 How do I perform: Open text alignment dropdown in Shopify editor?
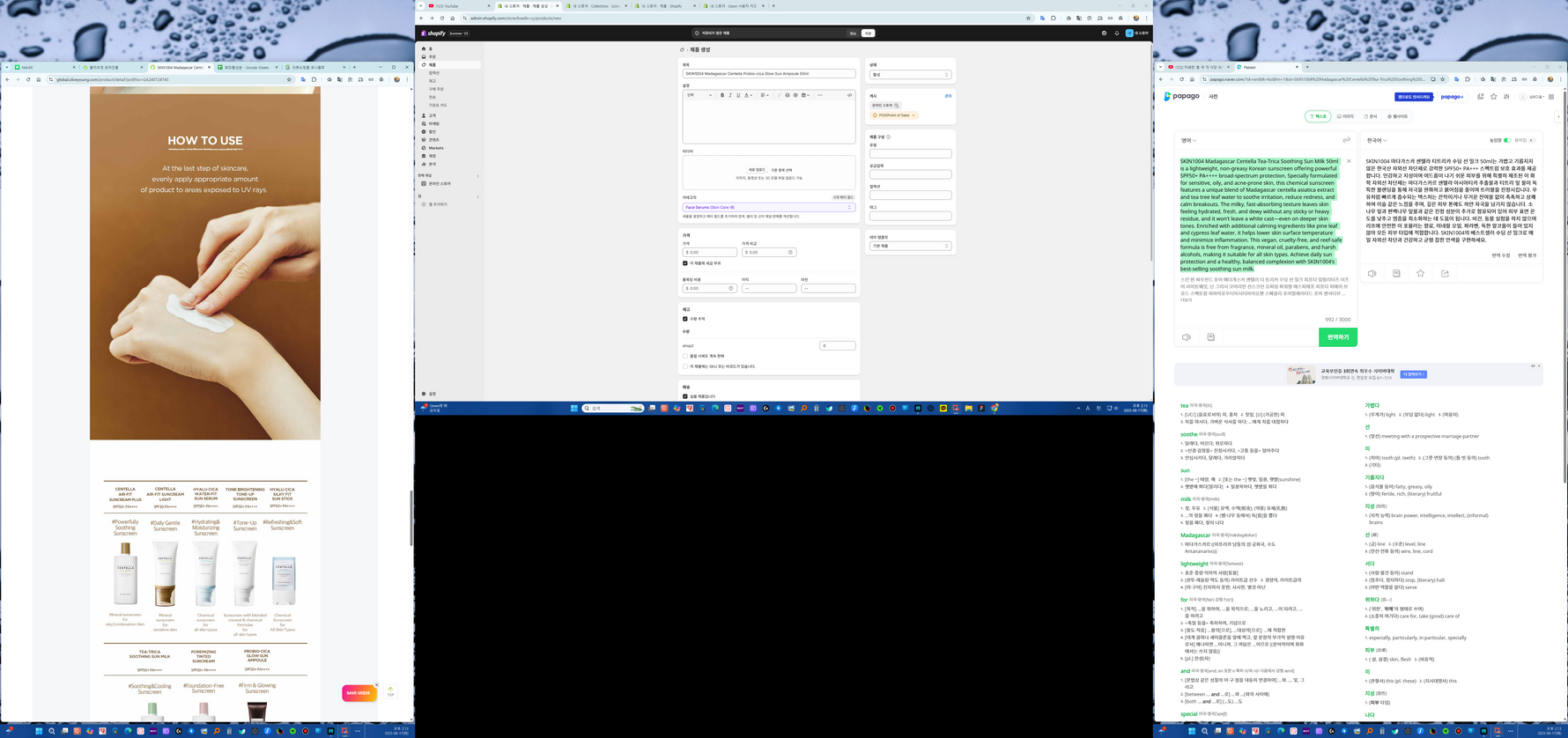click(x=765, y=95)
